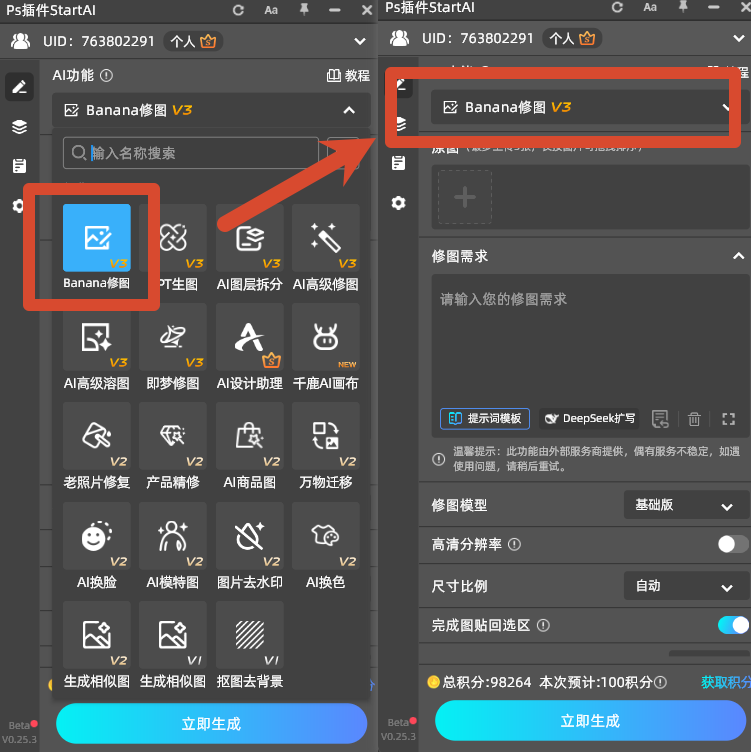Image resolution: width=751 pixels, height=752 pixels.
Task: Toggle 高清分辨率 switch
Action: pos(733,544)
